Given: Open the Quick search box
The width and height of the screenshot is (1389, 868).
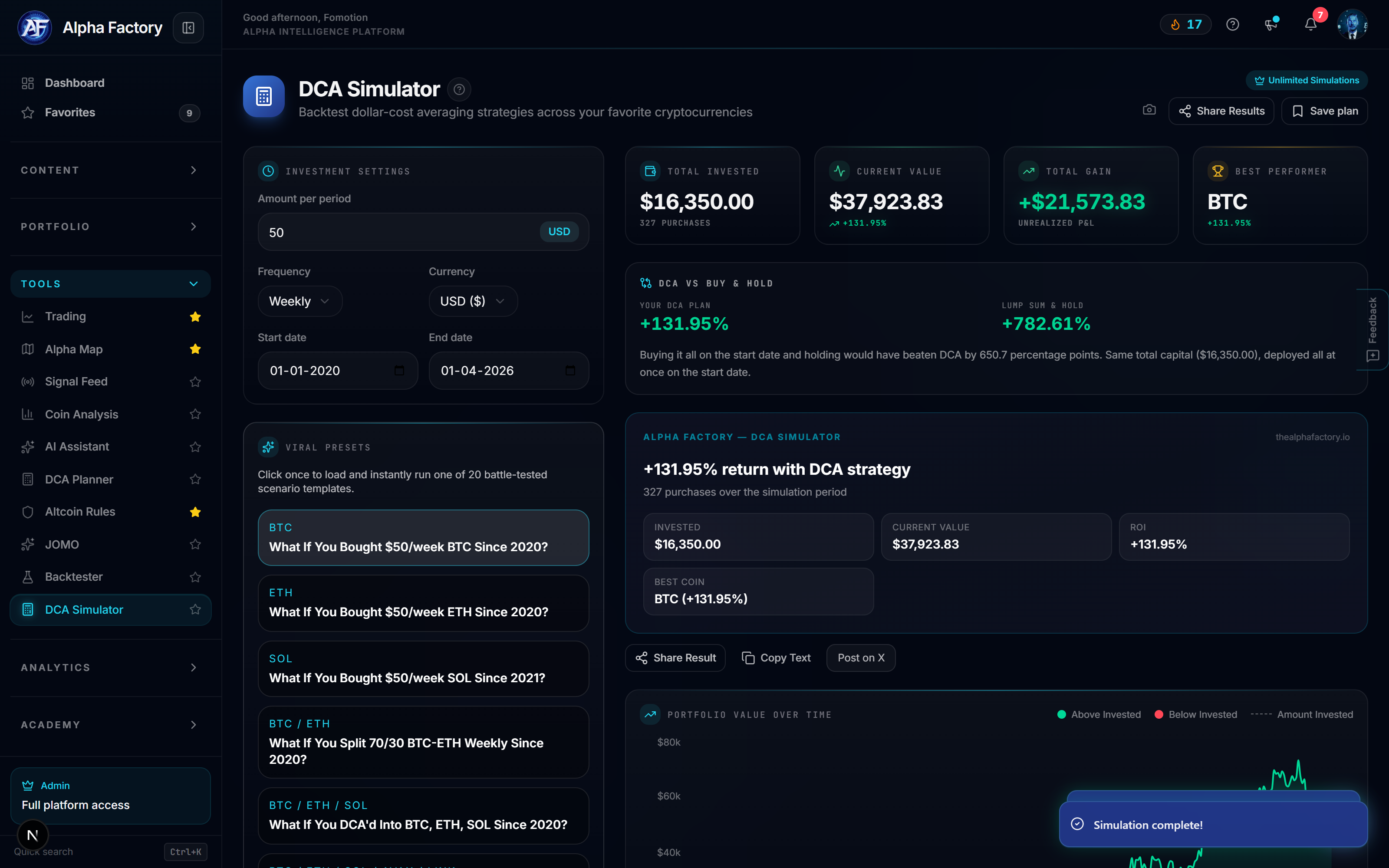Looking at the screenshot, I should tap(111, 852).
